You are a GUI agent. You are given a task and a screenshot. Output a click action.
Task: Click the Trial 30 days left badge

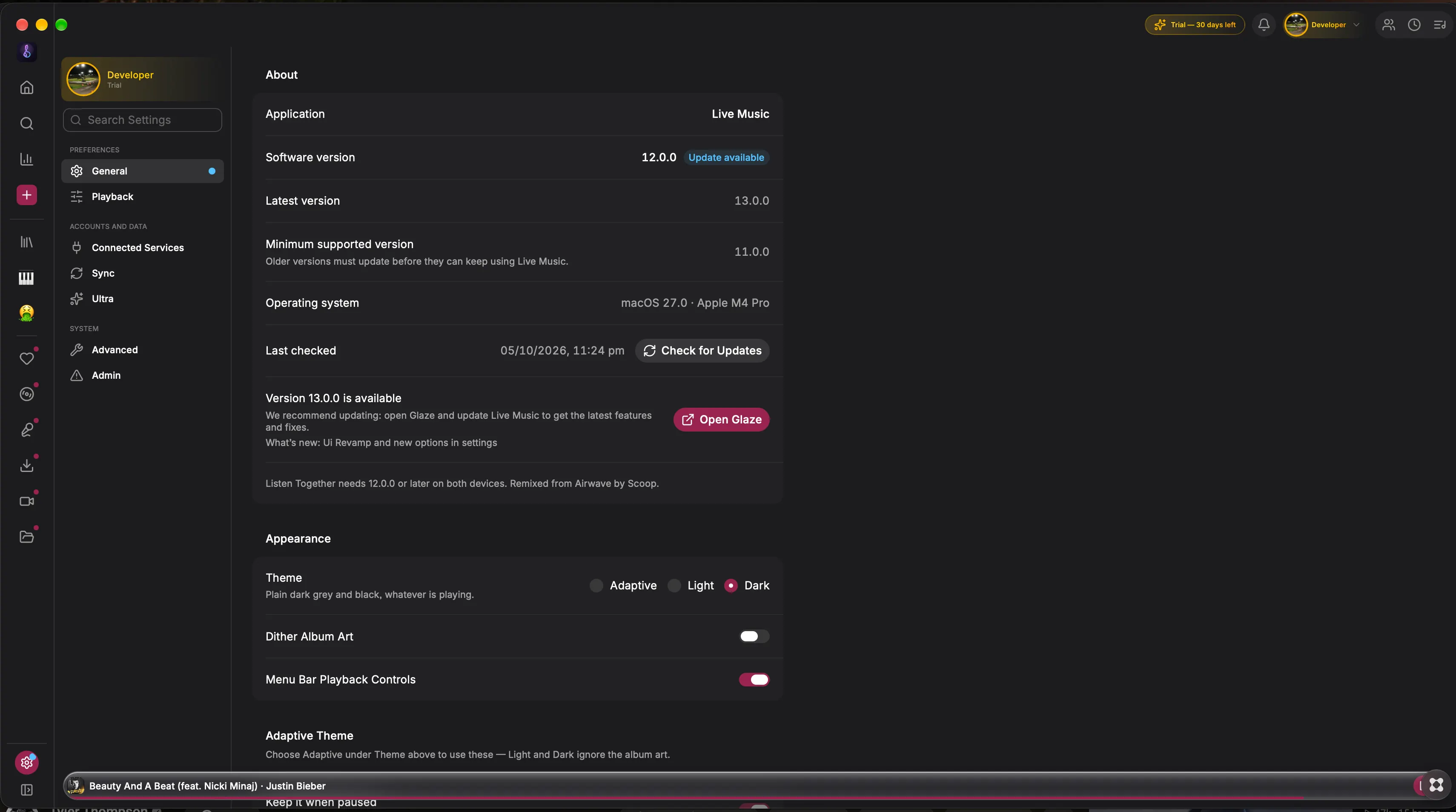click(1194, 24)
